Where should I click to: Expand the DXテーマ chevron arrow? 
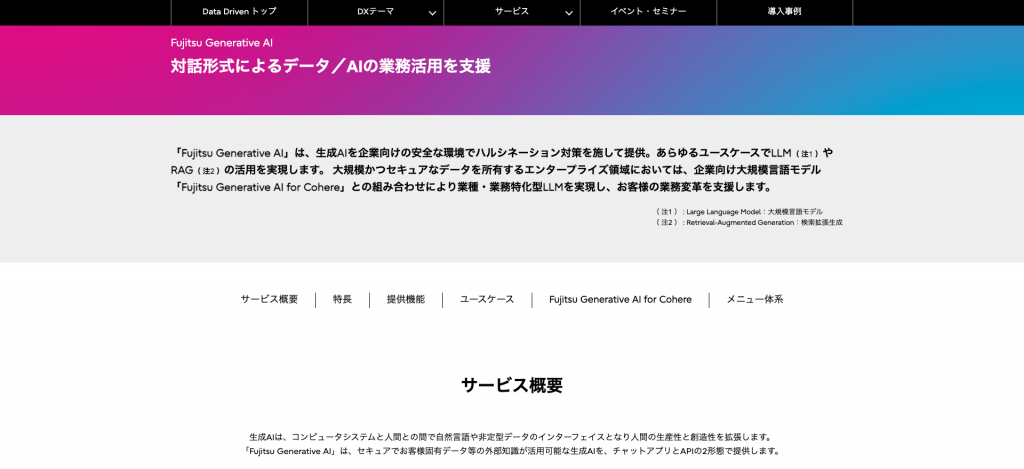click(432, 12)
